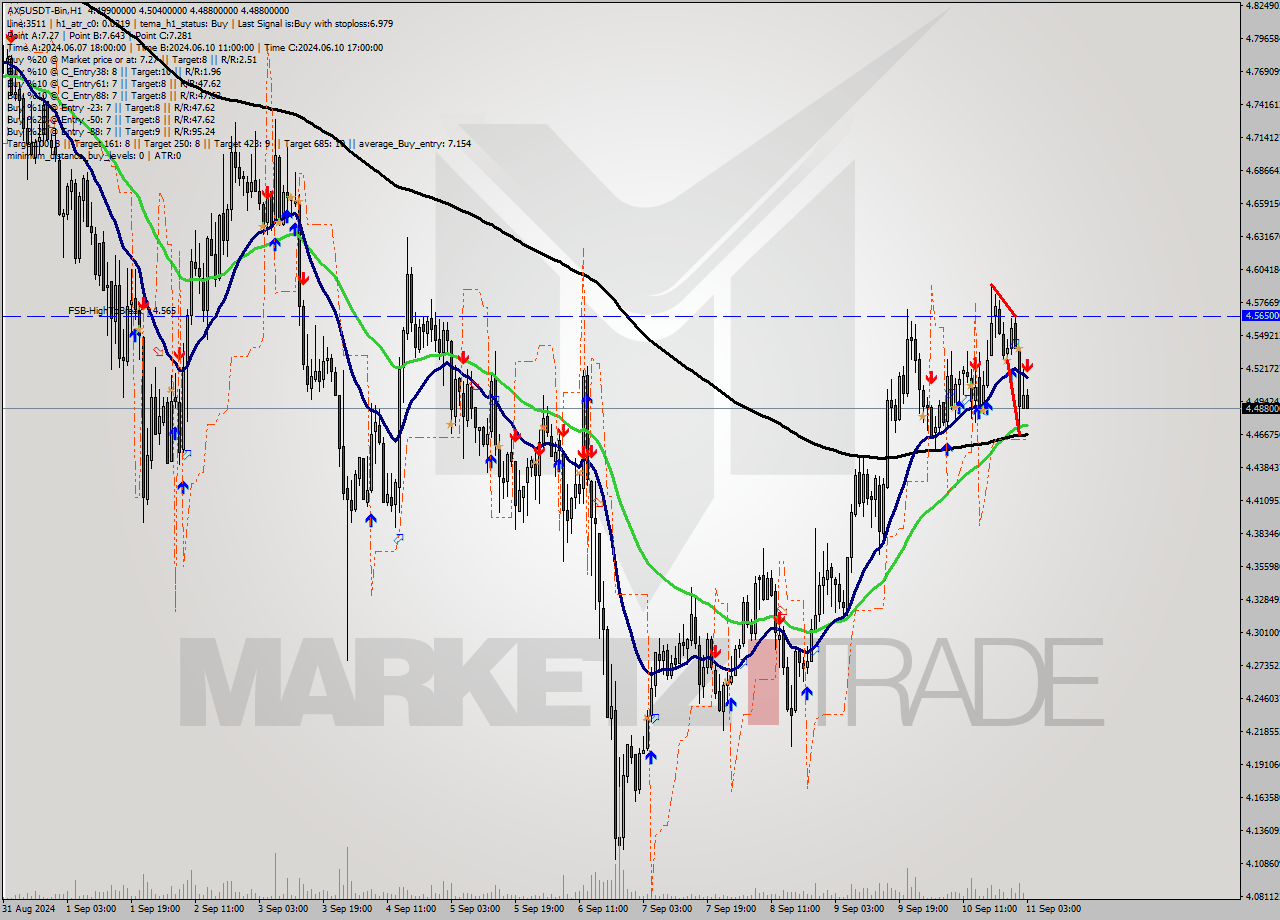Click the 4.60418 price axis label
This screenshot has height=920, width=1280.
(1261, 269)
